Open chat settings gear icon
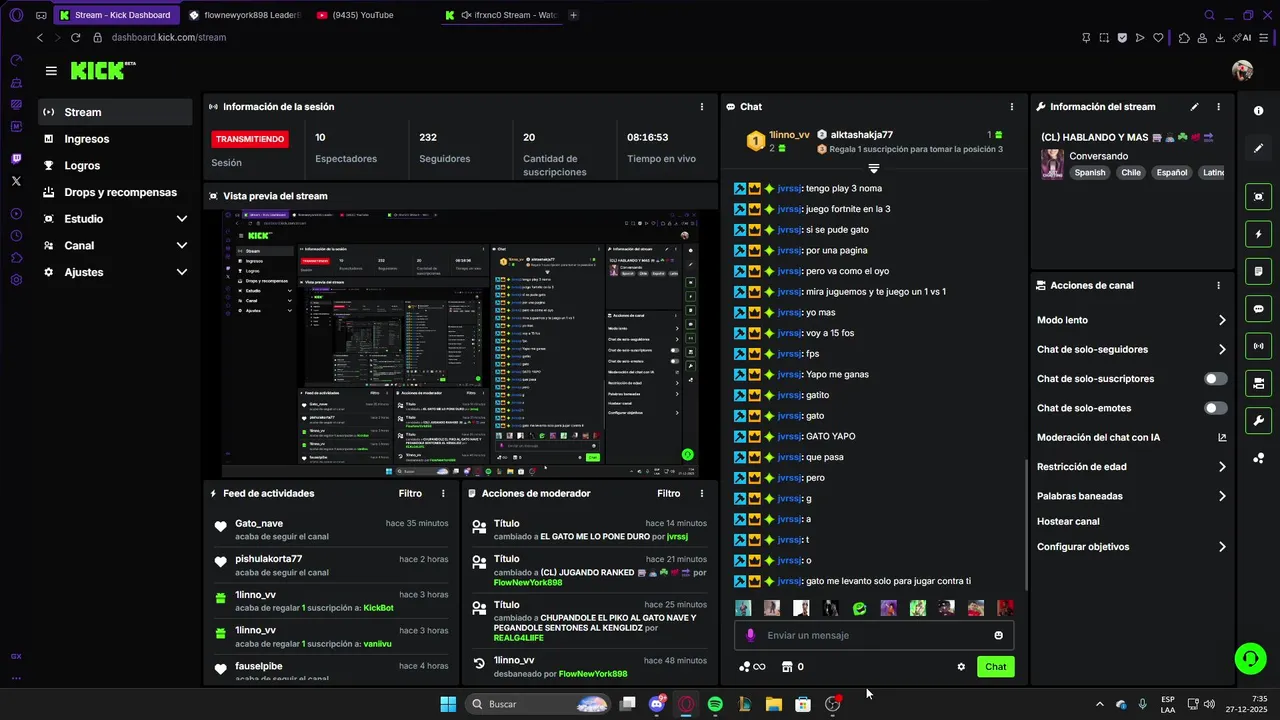This screenshot has width=1280, height=720. click(x=961, y=667)
